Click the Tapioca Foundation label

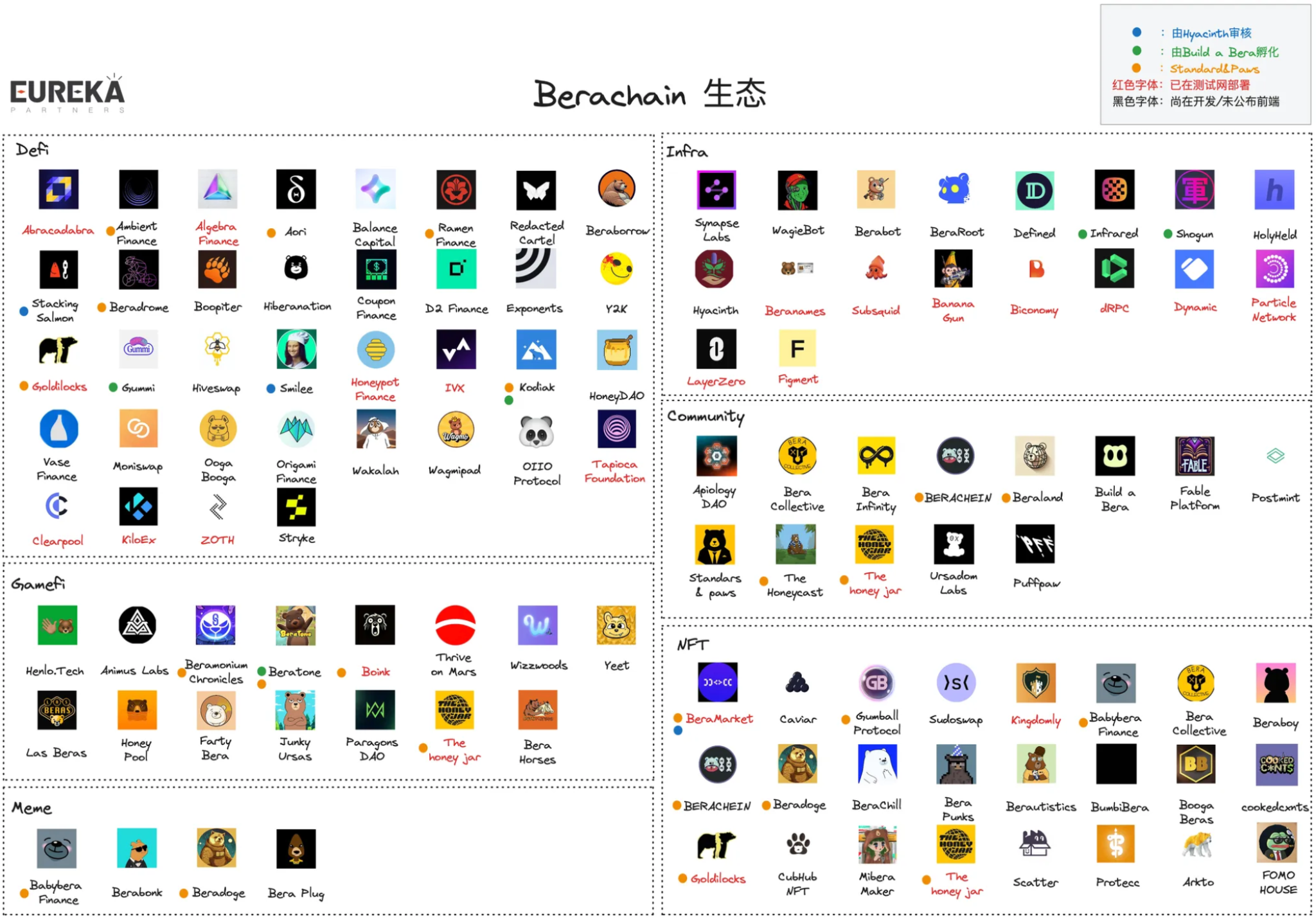615,471
